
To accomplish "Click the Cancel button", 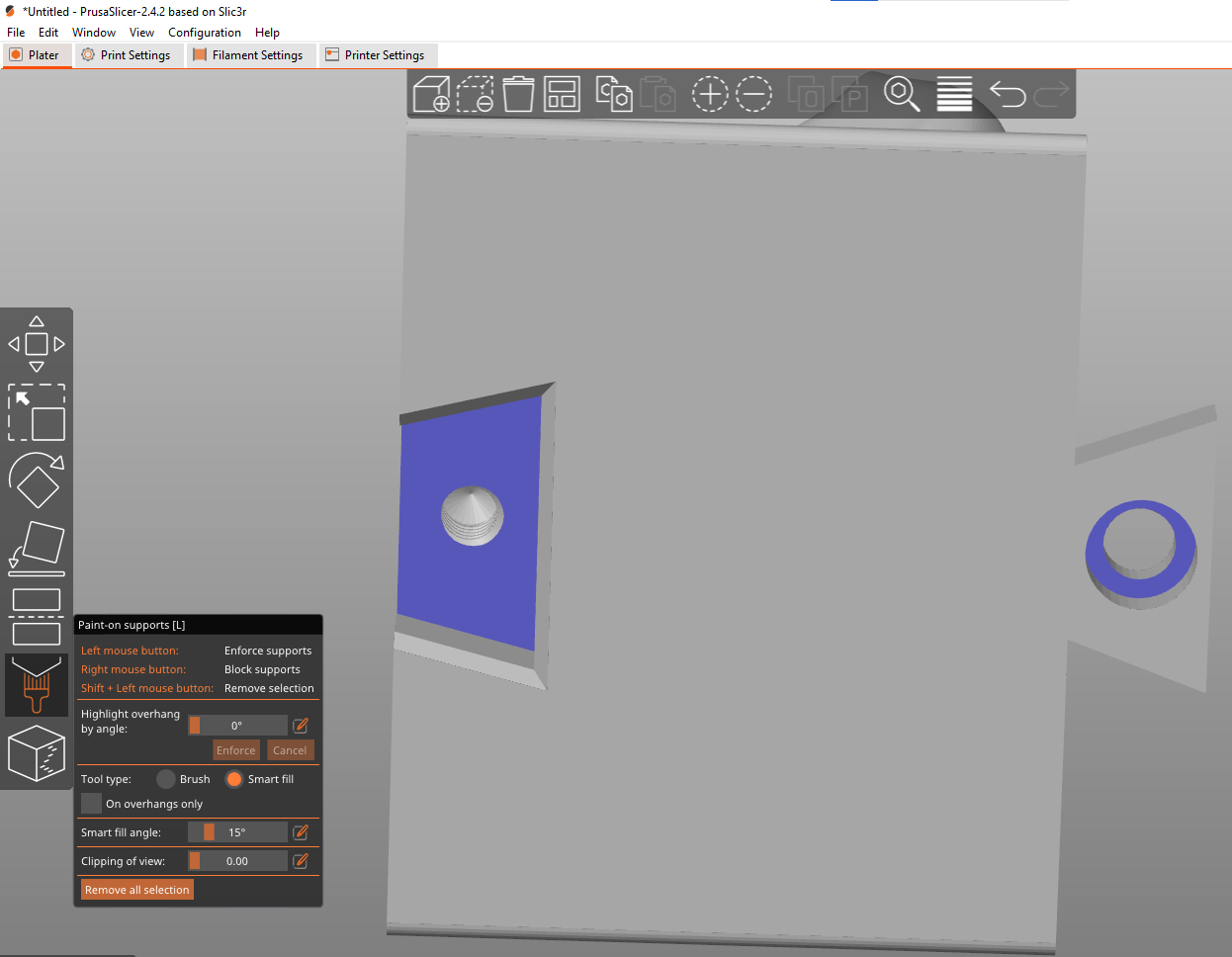I will pyautogui.click(x=290, y=750).
